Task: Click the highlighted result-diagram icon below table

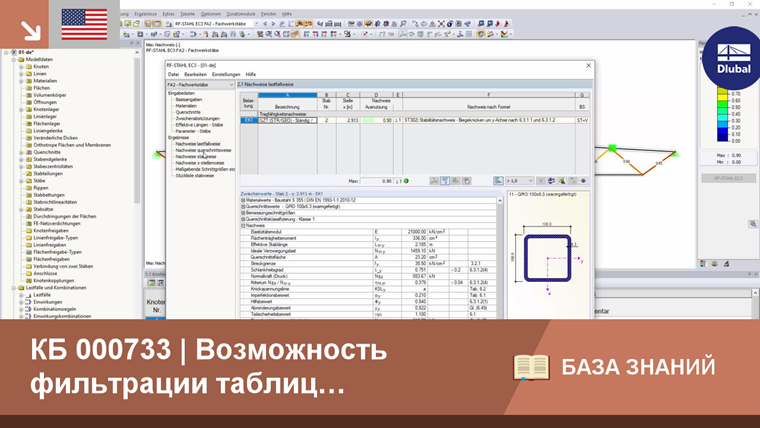Action: tap(444, 181)
